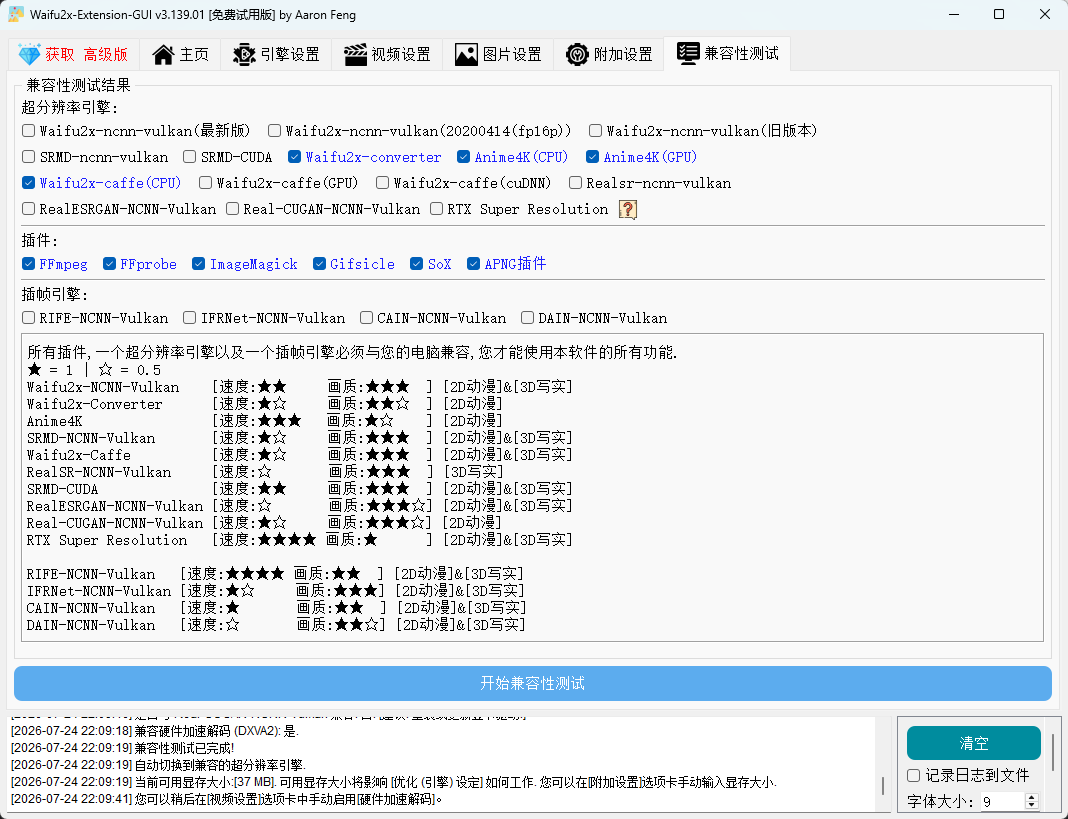Screen dimensions: 1068x819
Task: Uncheck Anime4K(GPU) checkbox
Action: (593, 157)
